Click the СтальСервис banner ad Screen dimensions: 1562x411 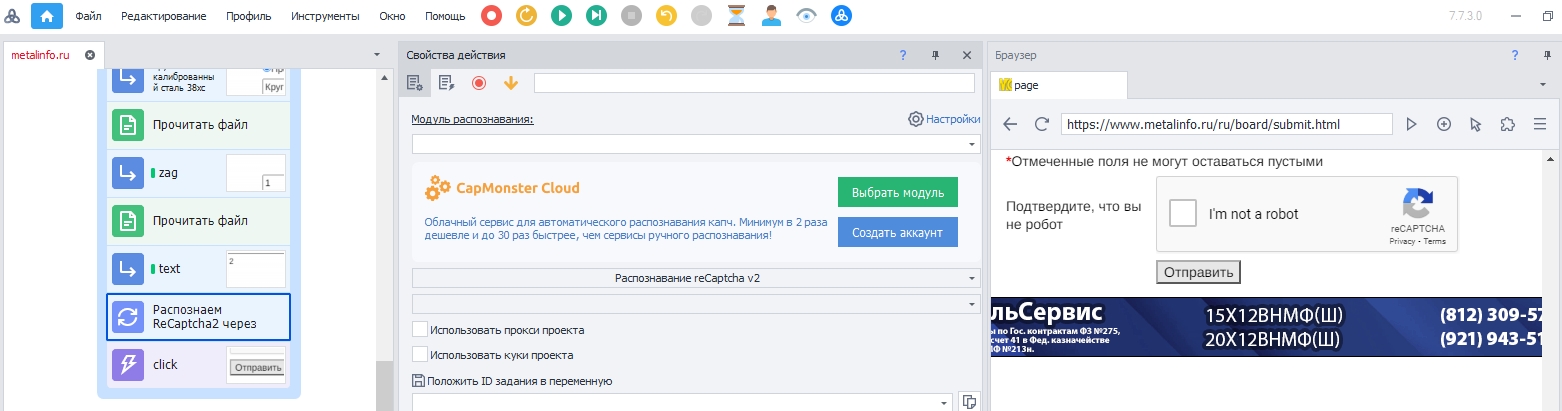coord(1268,327)
